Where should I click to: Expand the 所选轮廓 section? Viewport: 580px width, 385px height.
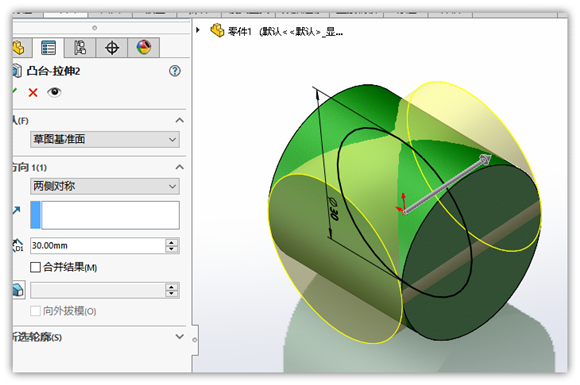(x=179, y=337)
